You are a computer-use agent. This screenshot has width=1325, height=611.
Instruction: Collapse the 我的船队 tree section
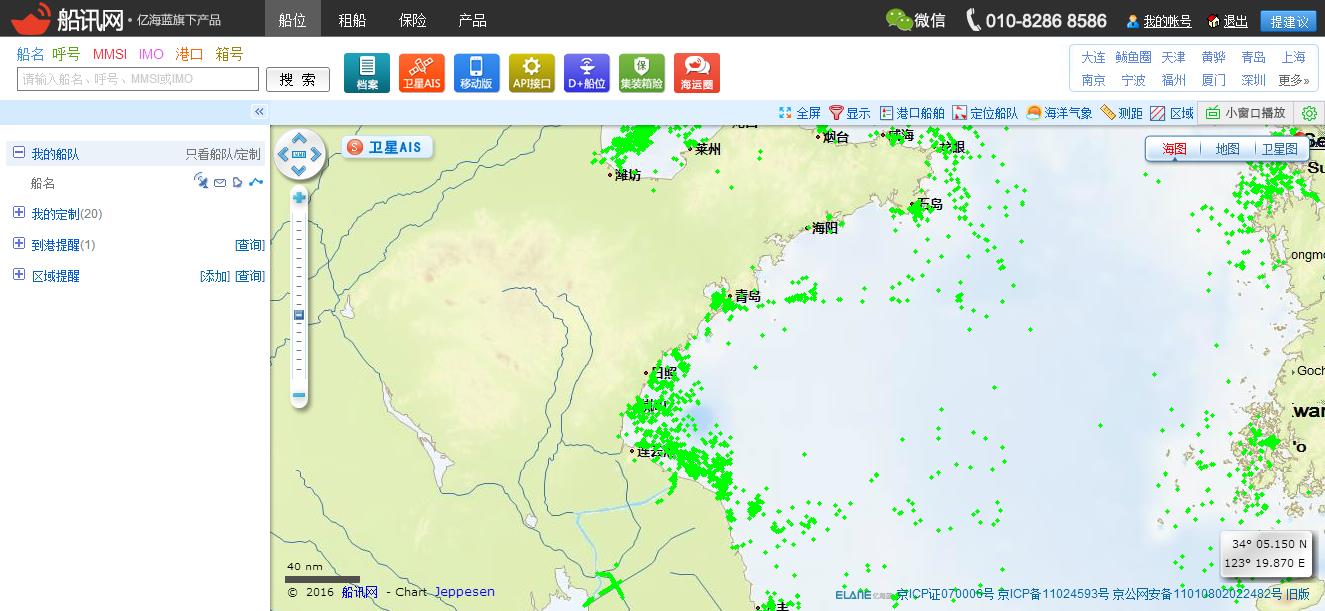pyautogui.click(x=18, y=153)
